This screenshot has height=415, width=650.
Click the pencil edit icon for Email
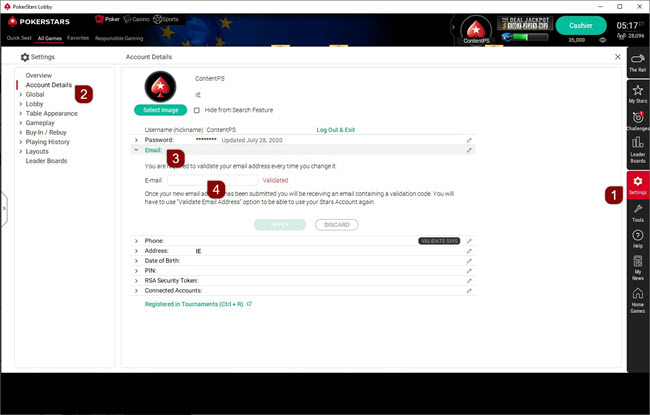coord(469,150)
